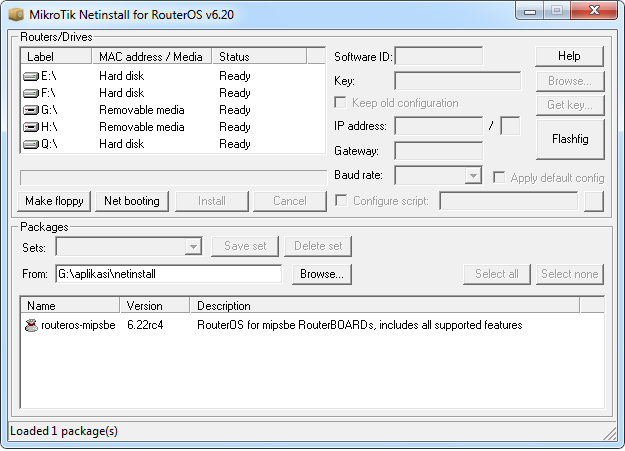Screen dimensions: 625x451
Task: Click the Get key button
Action: tap(570, 105)
